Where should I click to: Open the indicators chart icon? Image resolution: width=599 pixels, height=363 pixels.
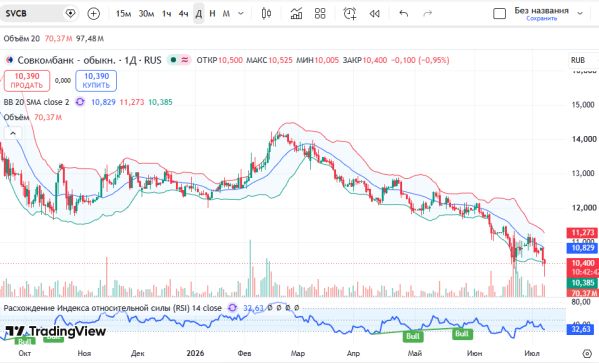pos(296,14)
